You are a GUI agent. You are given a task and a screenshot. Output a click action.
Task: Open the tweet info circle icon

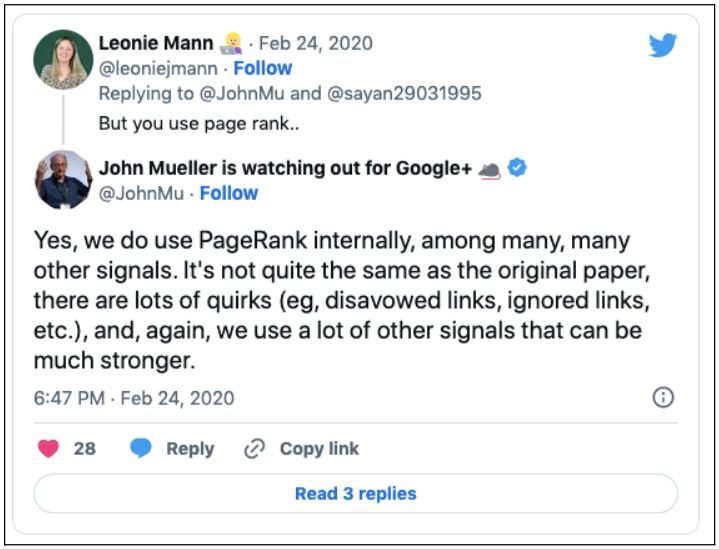(x=663, y=397)
